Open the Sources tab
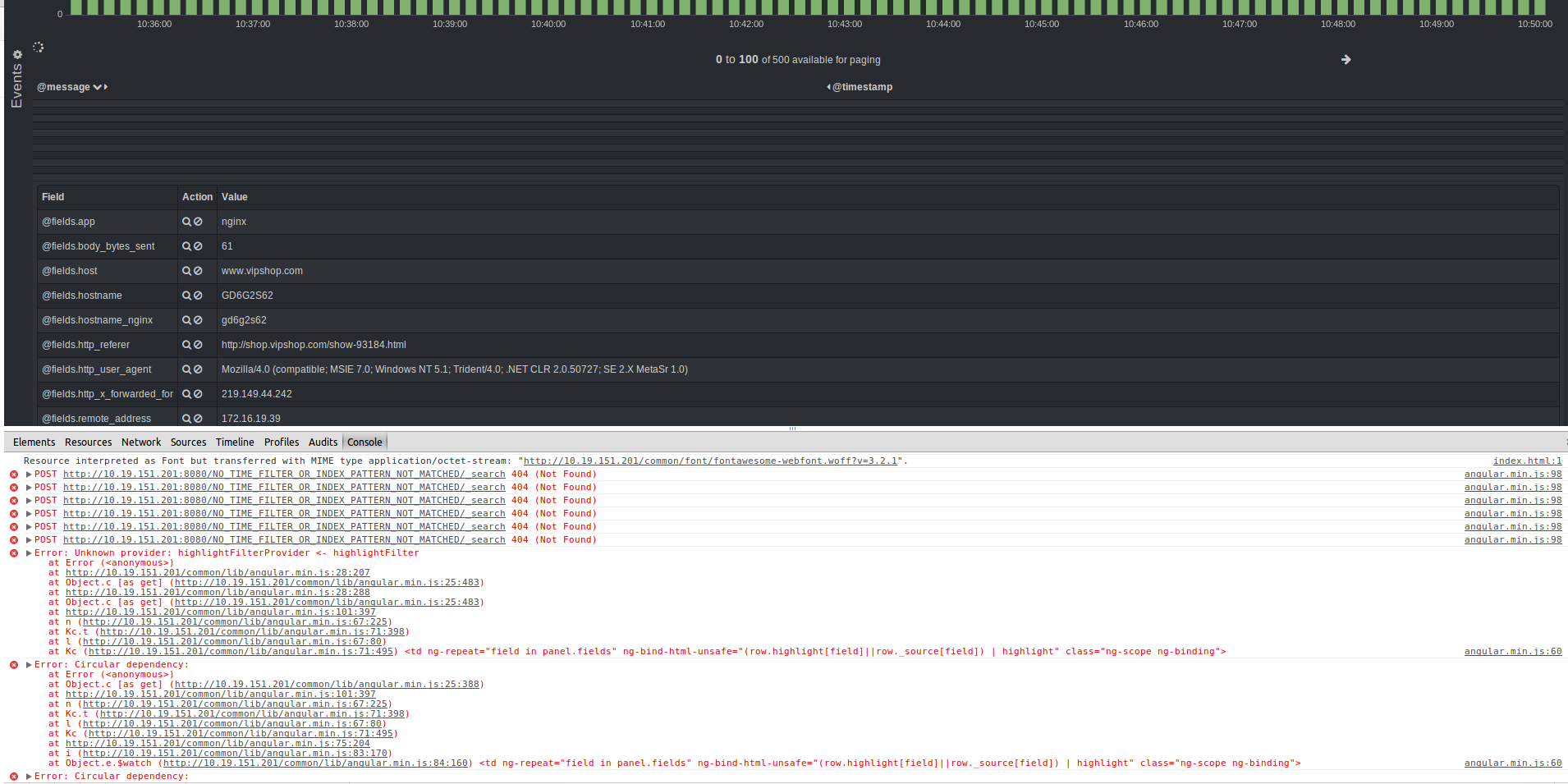The image size is (1568, 784). pos(189,442)
